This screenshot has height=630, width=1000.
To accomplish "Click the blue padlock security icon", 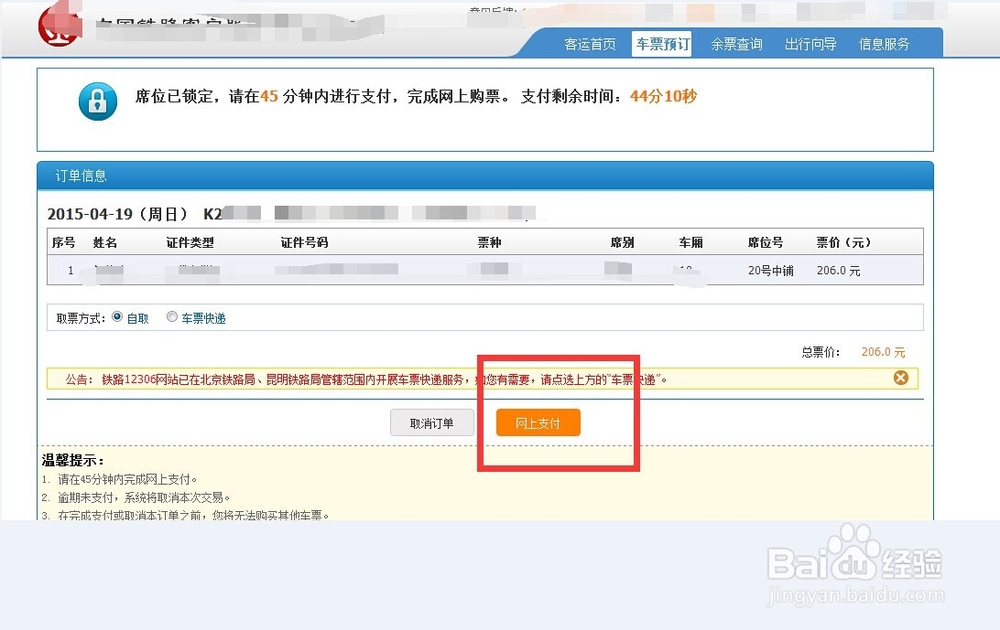I will click(97, 101).
